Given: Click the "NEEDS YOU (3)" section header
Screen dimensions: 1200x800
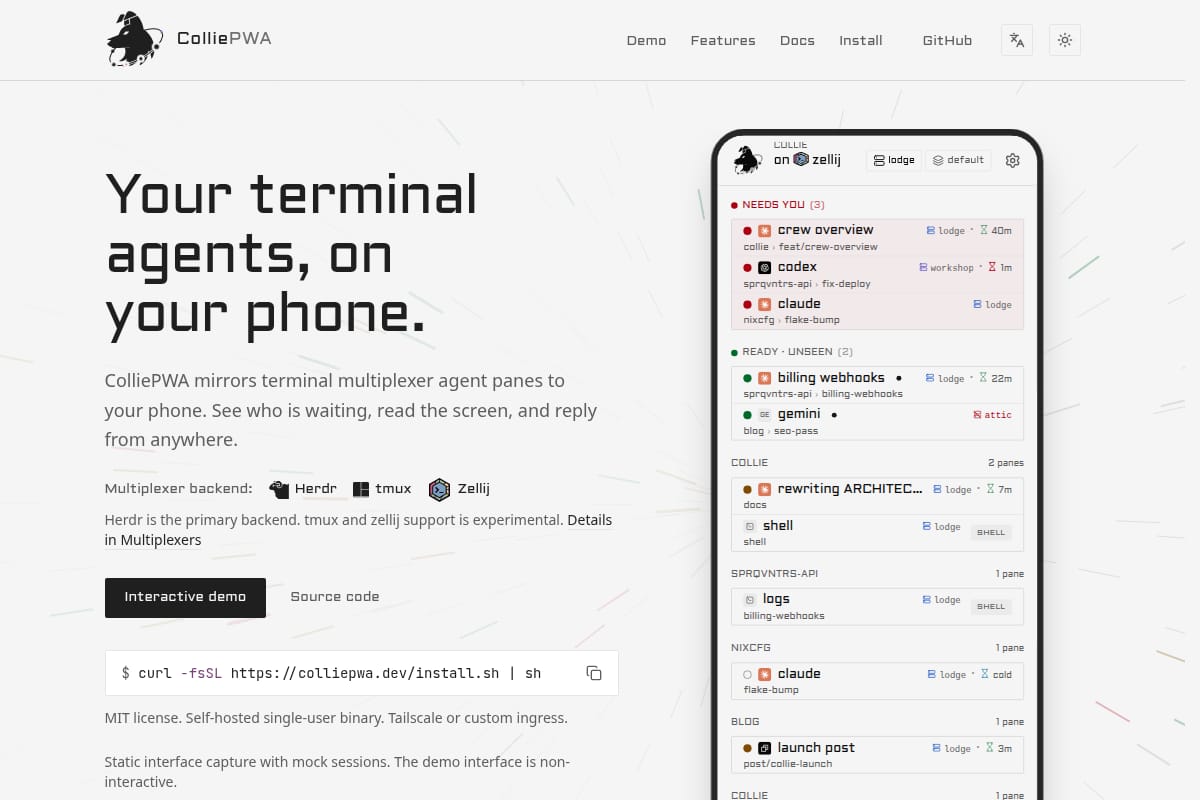Looking at the screenshot, I should point(777,204).
